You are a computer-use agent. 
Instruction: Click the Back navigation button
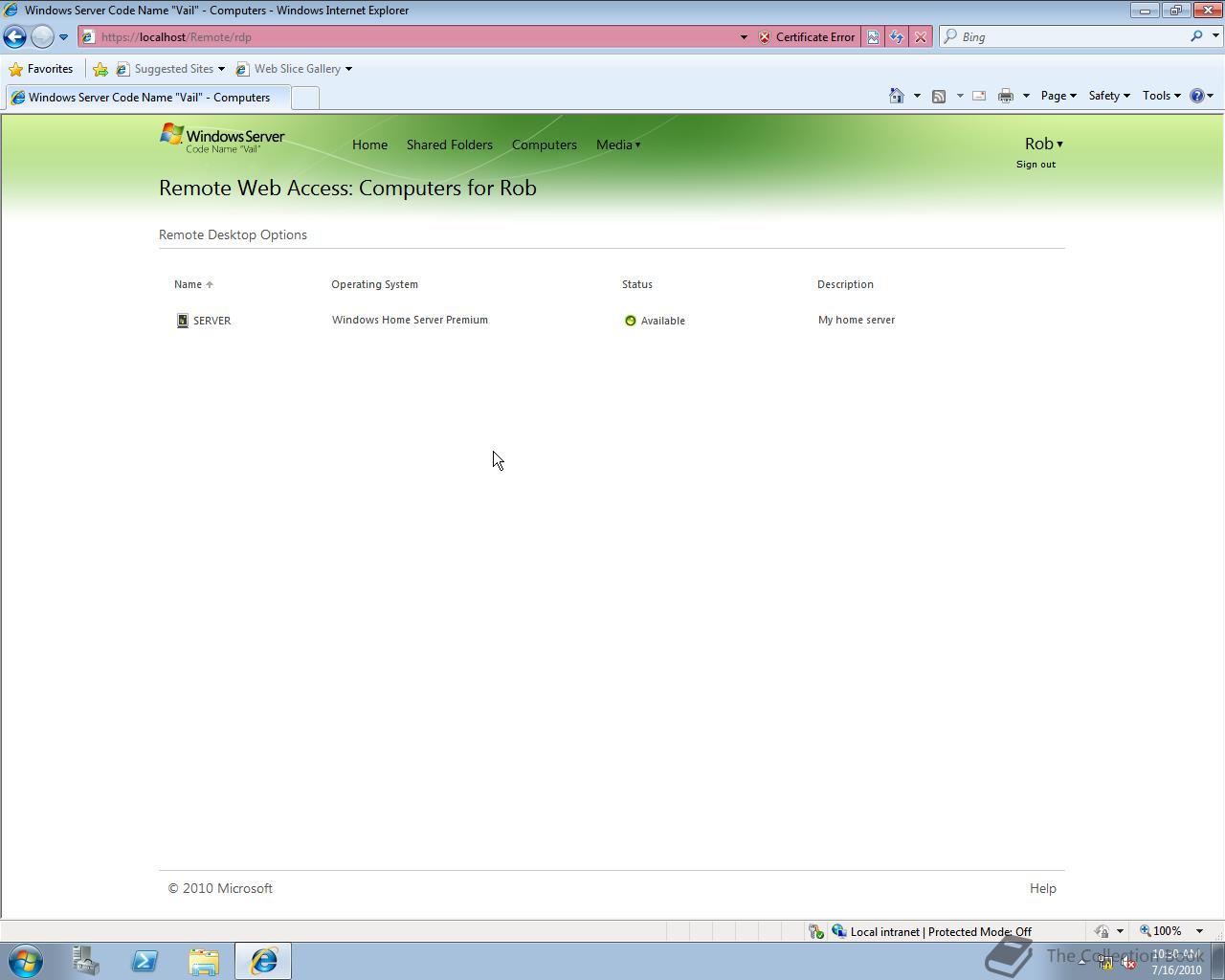click(14, 37)
